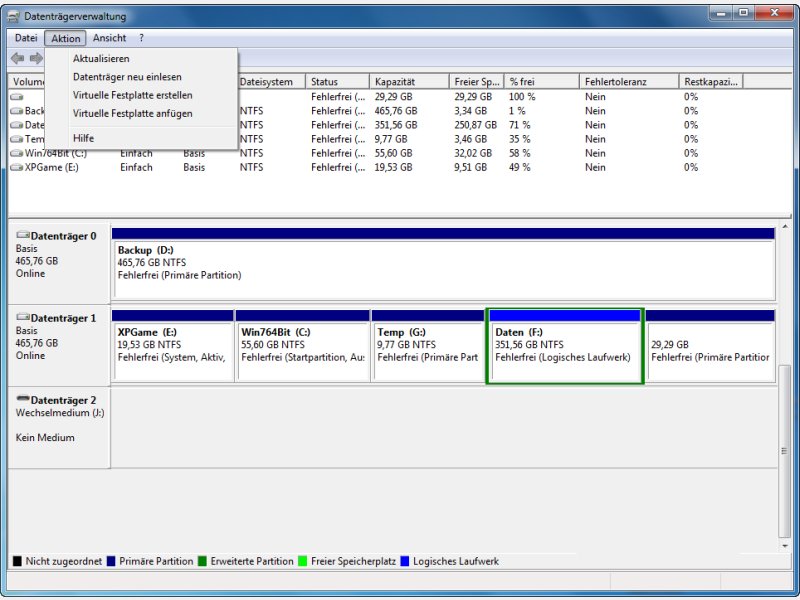Sort by the Restkapazi... column header
This screenshot has height=600, width=800.
pos(711,82)
